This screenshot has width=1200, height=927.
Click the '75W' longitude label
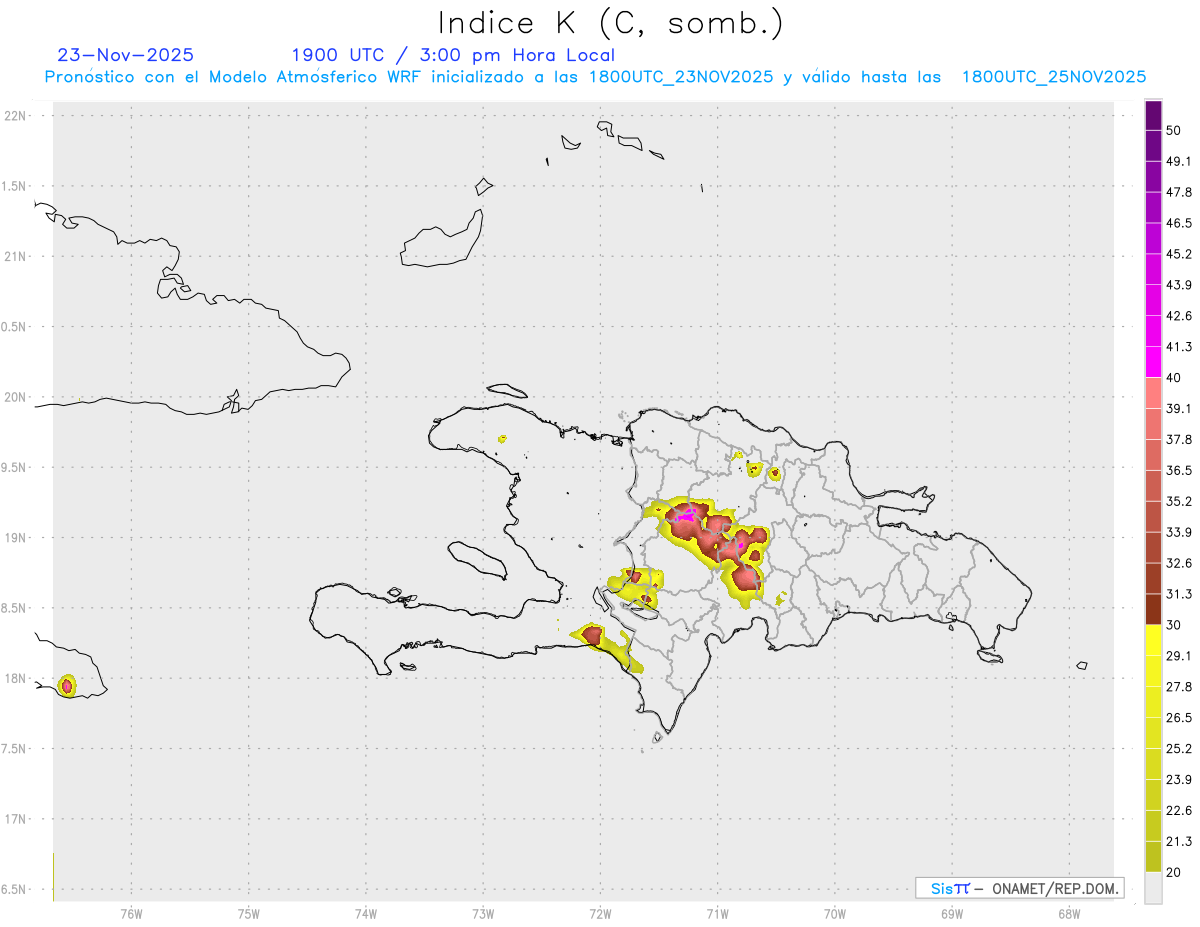point(249,914)
